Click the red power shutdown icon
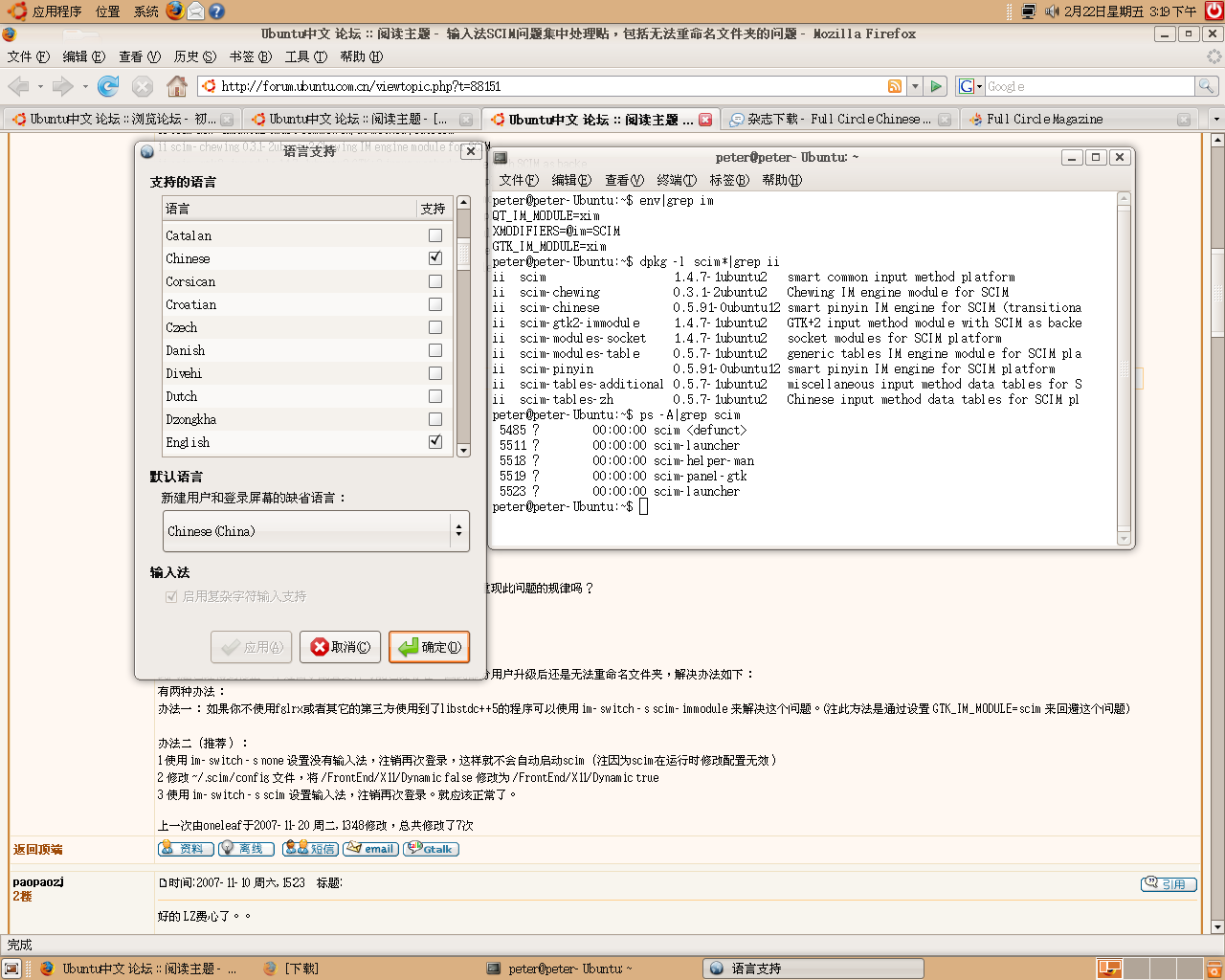 click(1214, 11)
